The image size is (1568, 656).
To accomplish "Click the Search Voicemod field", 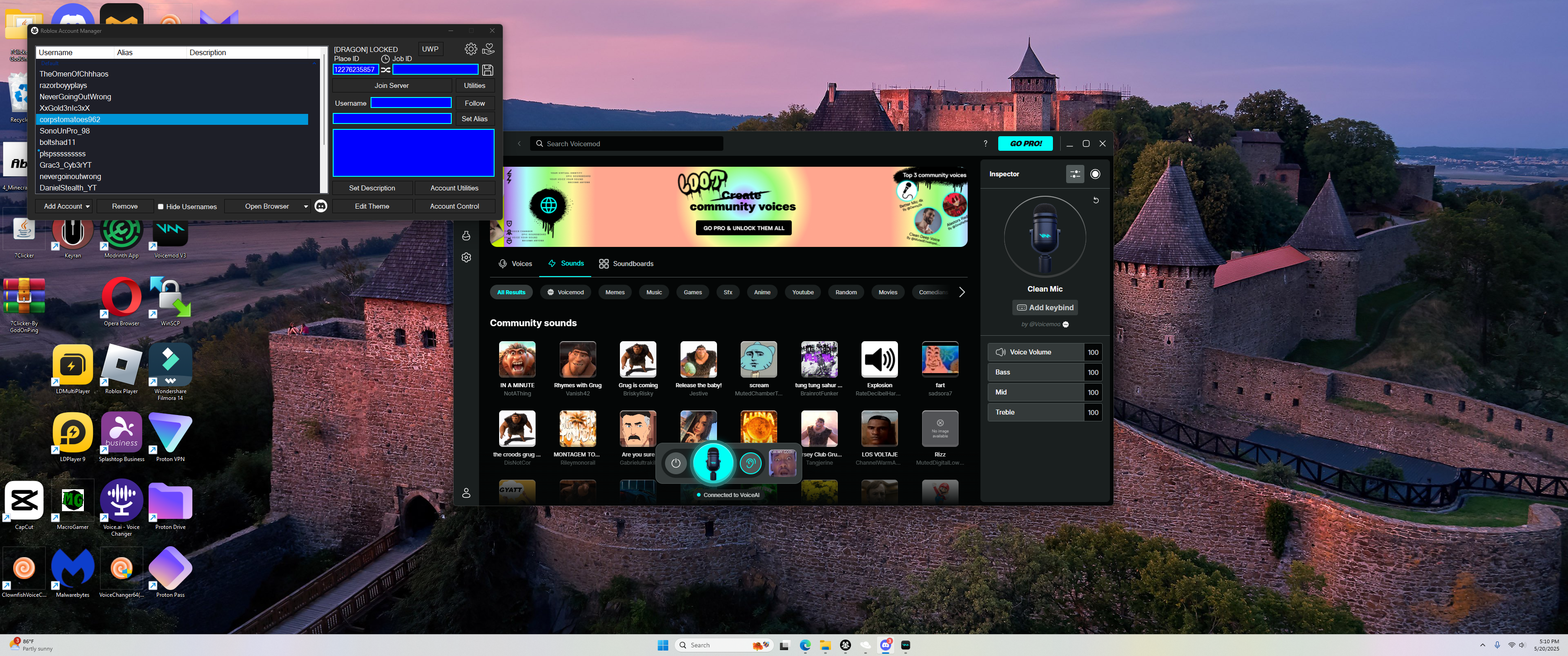I will [x=627, y=143].
